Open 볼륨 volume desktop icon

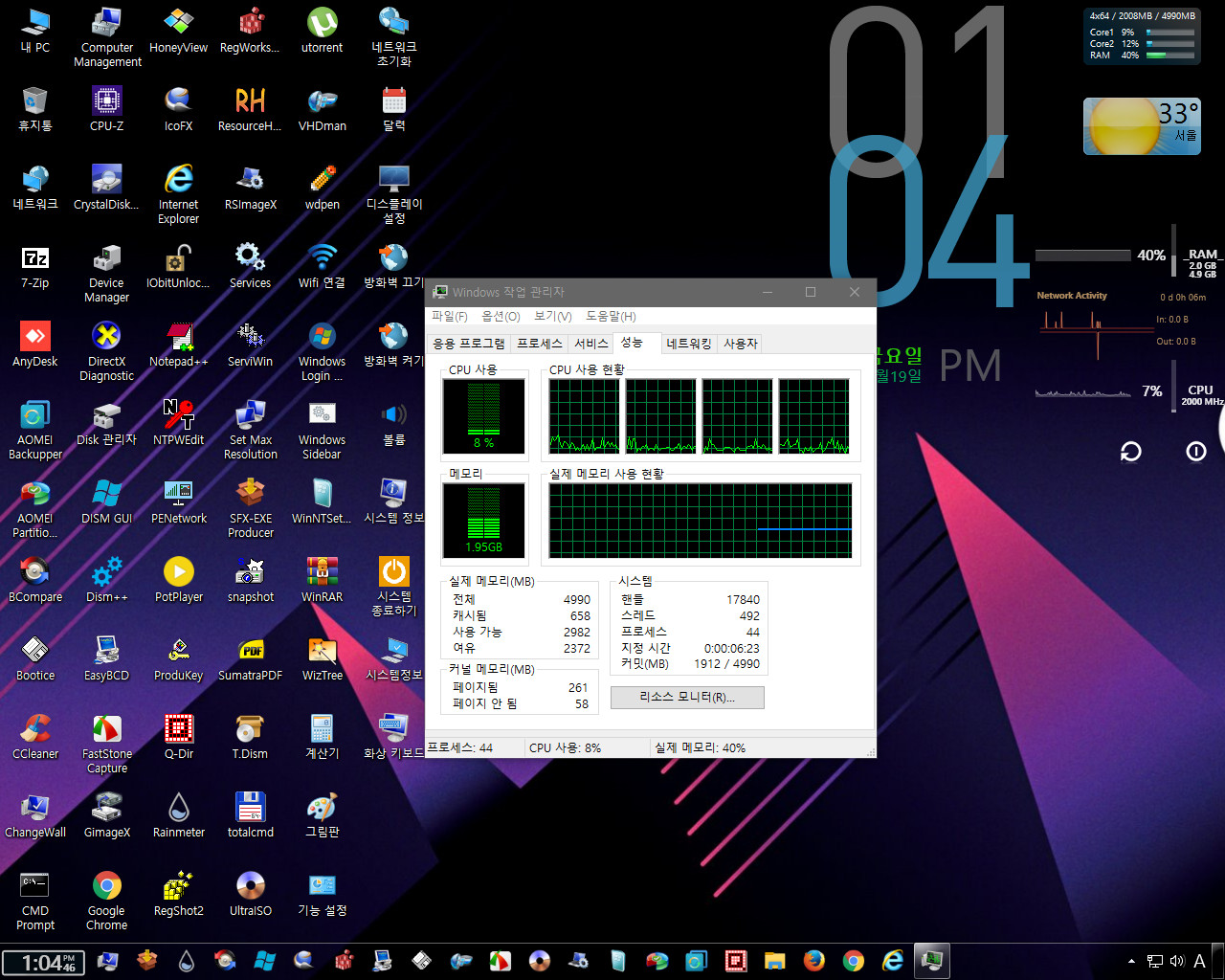point(393,423)
